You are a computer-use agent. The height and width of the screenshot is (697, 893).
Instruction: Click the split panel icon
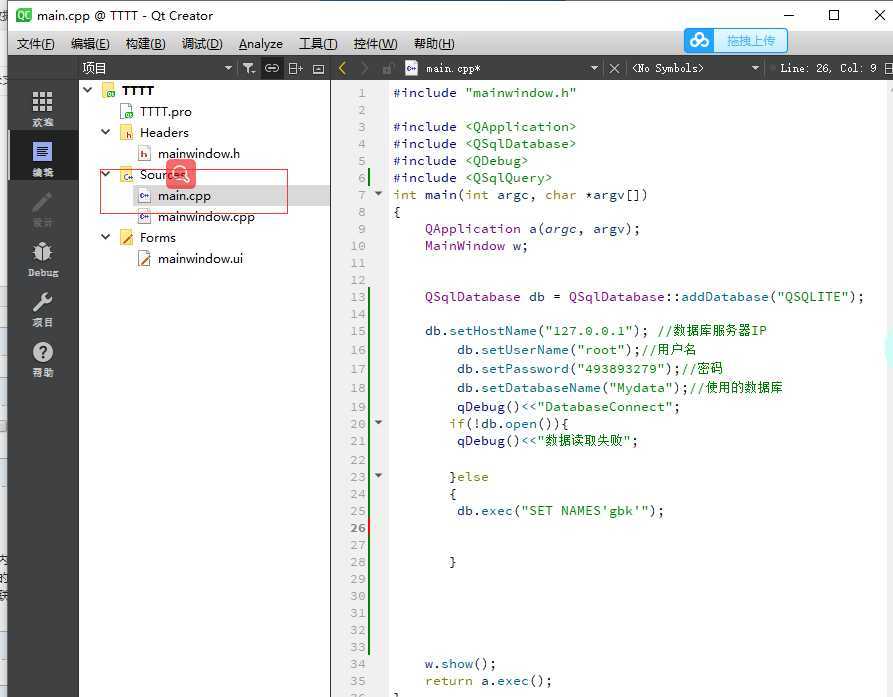pos(295,68)
